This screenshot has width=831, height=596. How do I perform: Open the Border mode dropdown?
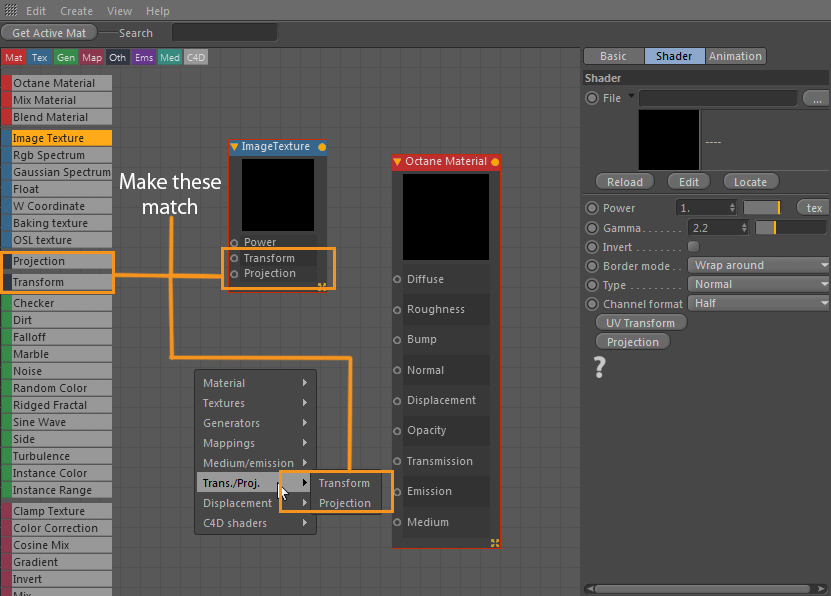758,265
